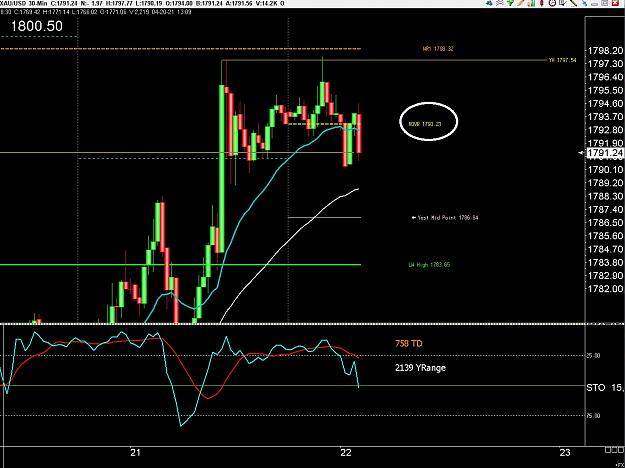Click the last small square button at chart bottom-right
Screen dimensions: 625x468
click(620, 450)
